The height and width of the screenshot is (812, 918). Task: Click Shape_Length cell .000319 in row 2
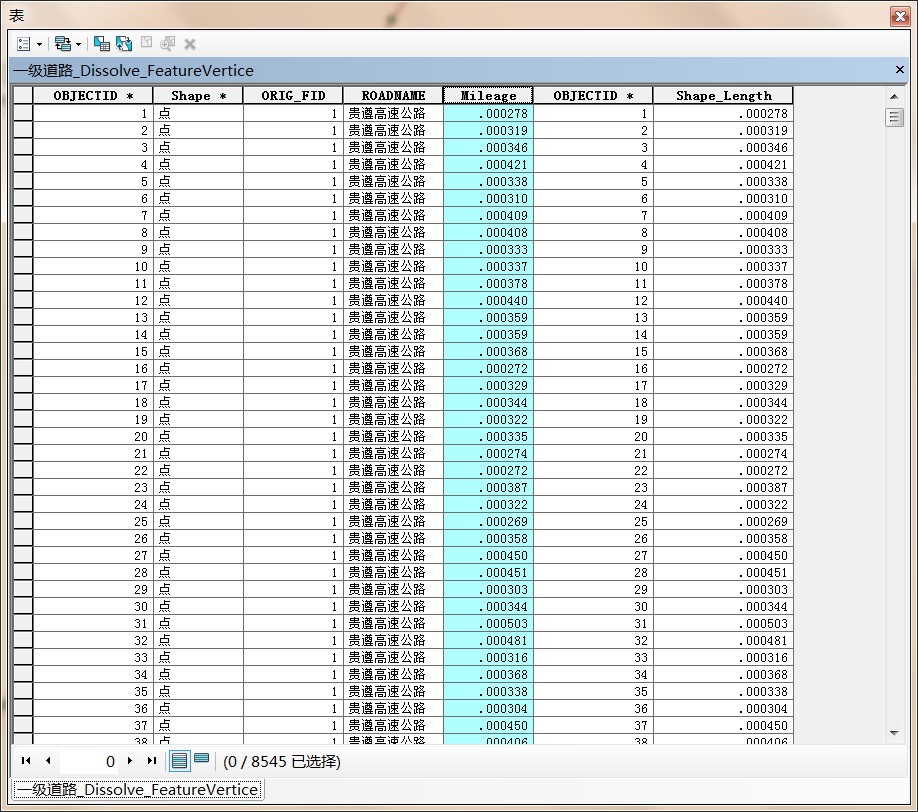(x=723, y=131)
